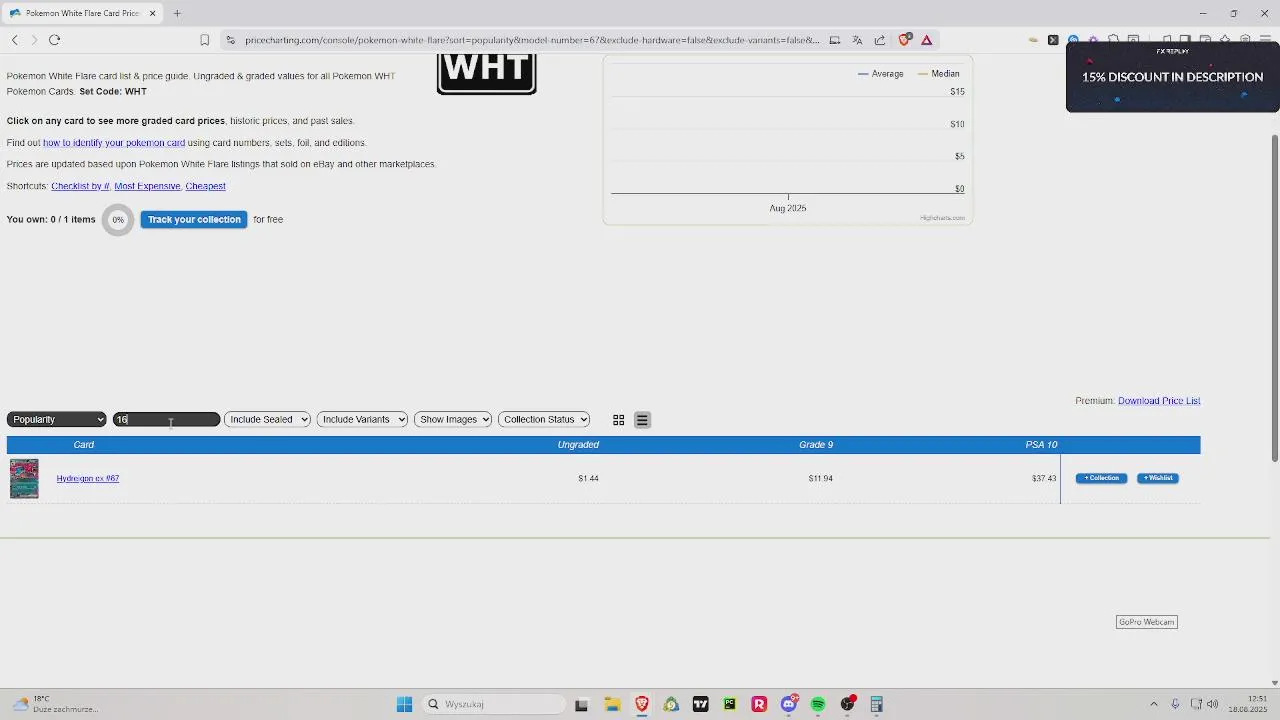Open how to identify your pokemon card link
This screenshot has width=1280, height=720.
click(x=114, y=143)
